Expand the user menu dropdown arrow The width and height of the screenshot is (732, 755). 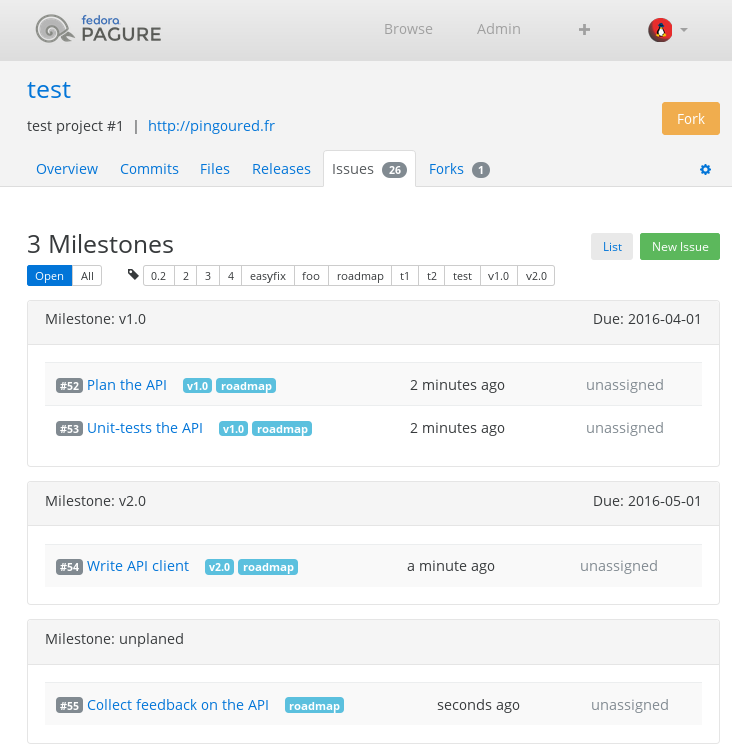pos(684,30)
